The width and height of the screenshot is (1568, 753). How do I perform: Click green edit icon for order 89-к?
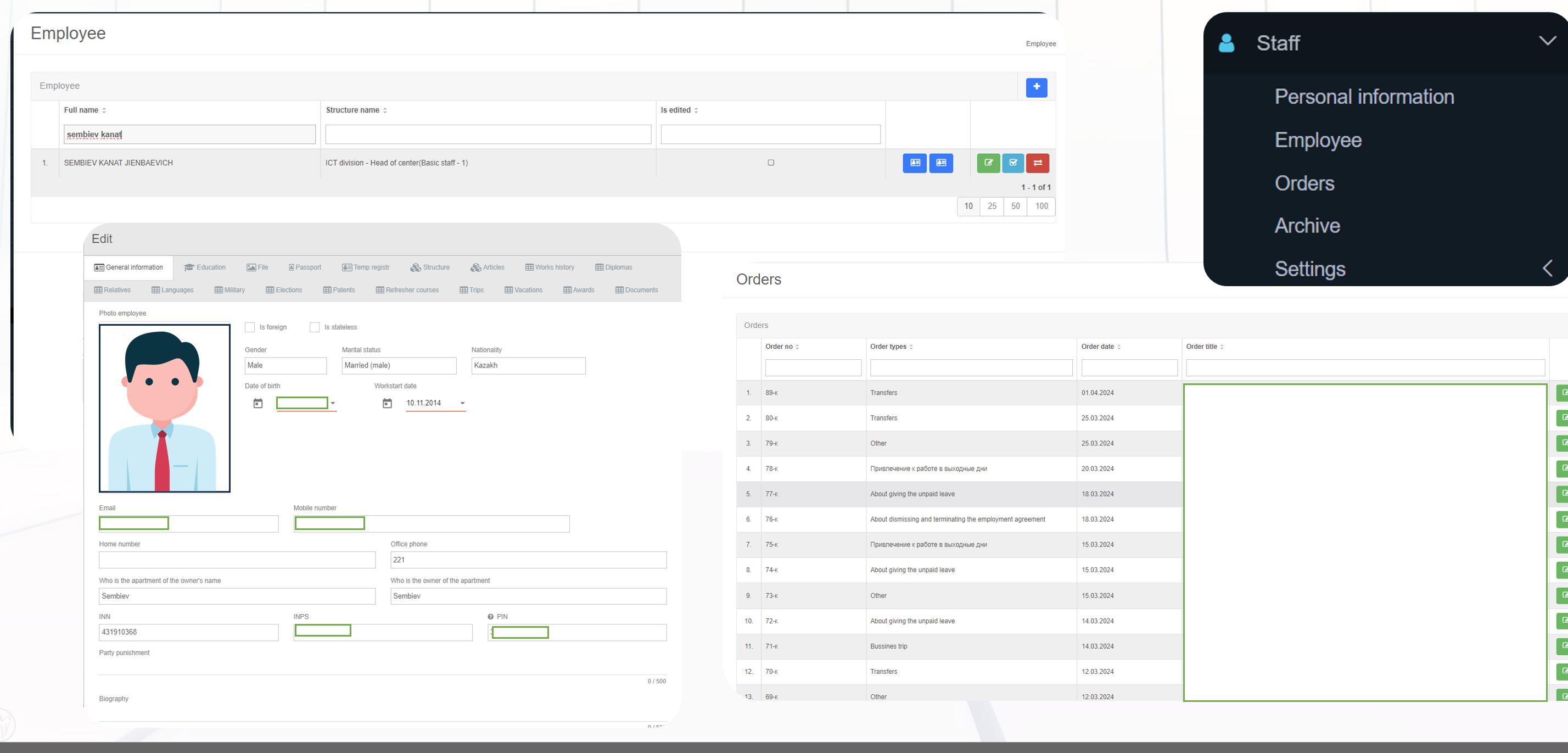point(1563,393)
